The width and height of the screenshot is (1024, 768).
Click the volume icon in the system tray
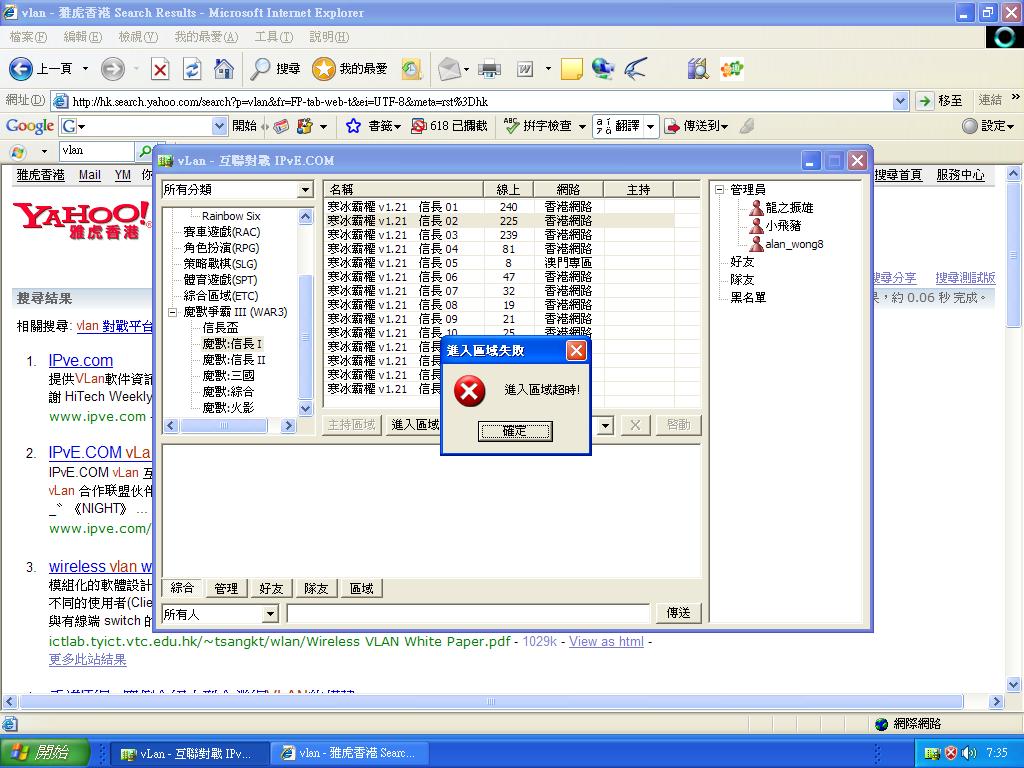point(969,752)
